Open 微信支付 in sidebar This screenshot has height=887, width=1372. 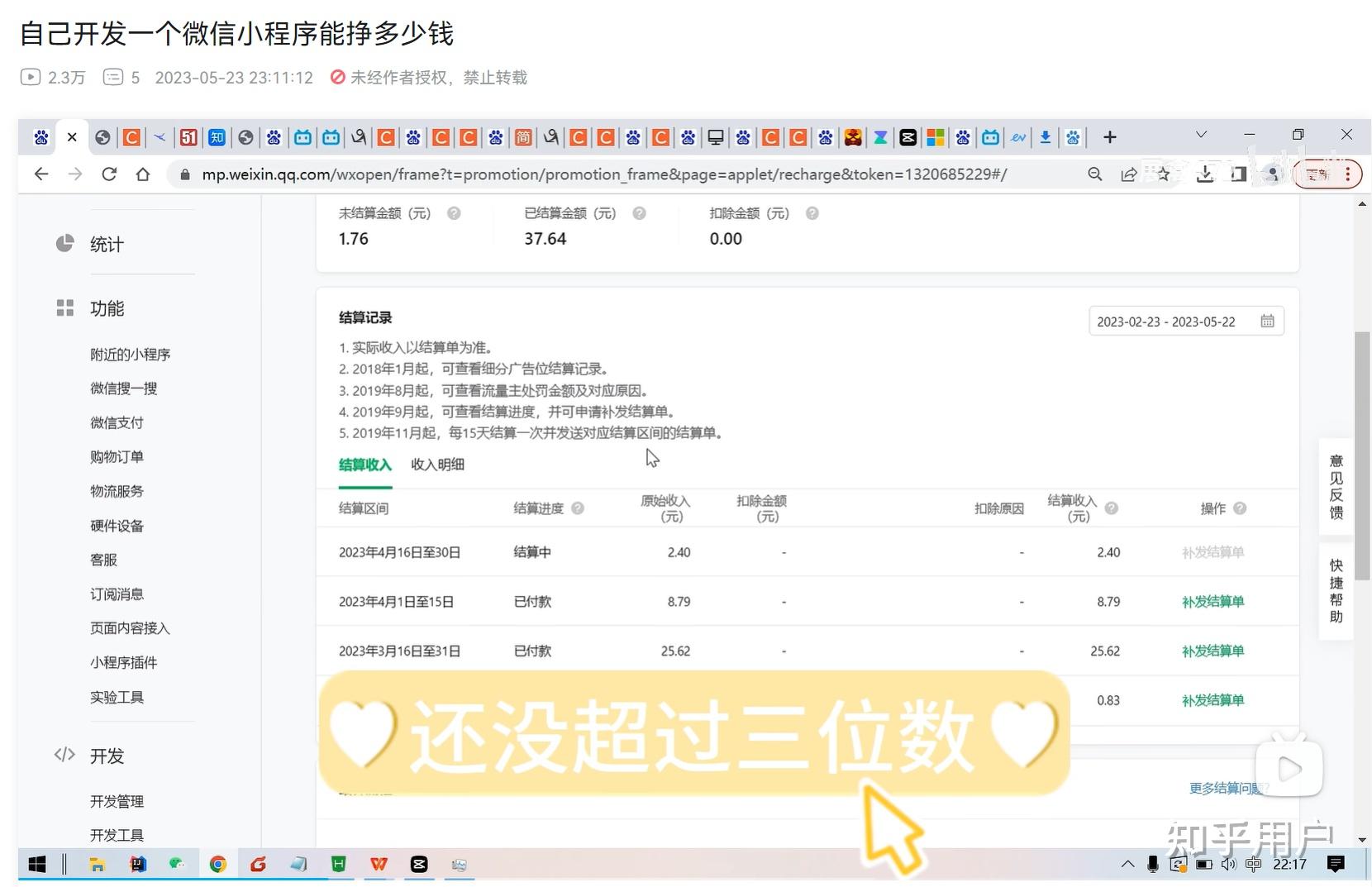pos(117,422)
